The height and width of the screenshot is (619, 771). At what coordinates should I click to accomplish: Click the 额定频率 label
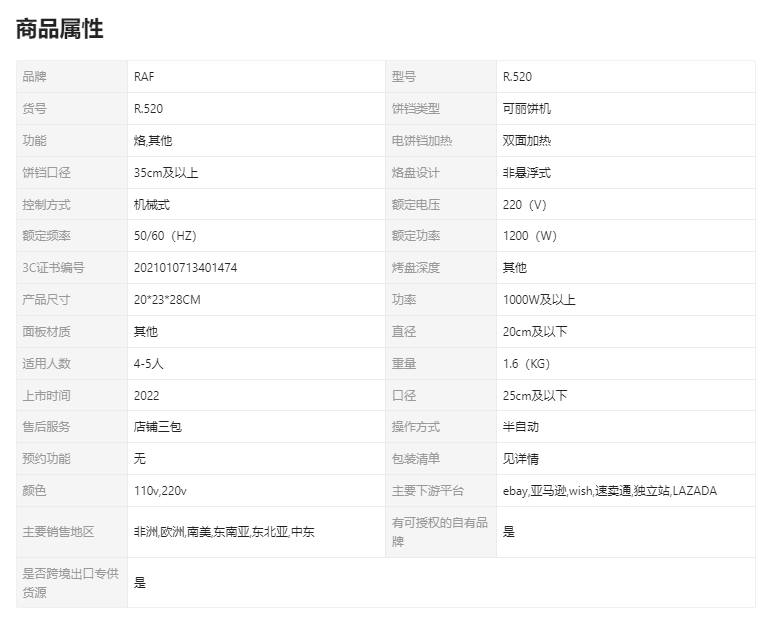point(46,236)
